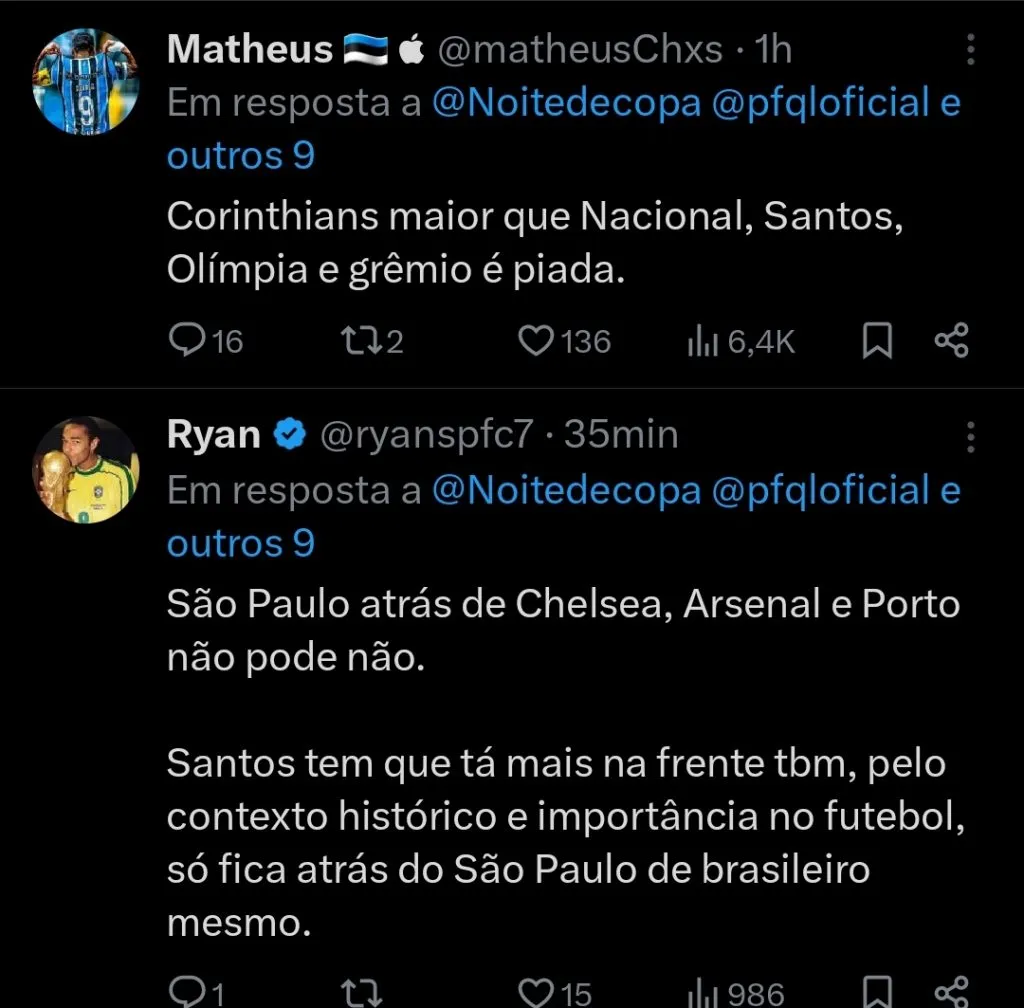Like Ryan's tweet about São Paulo
This screenshot has height=1008, width=1024.
click(x=534, y=994)
